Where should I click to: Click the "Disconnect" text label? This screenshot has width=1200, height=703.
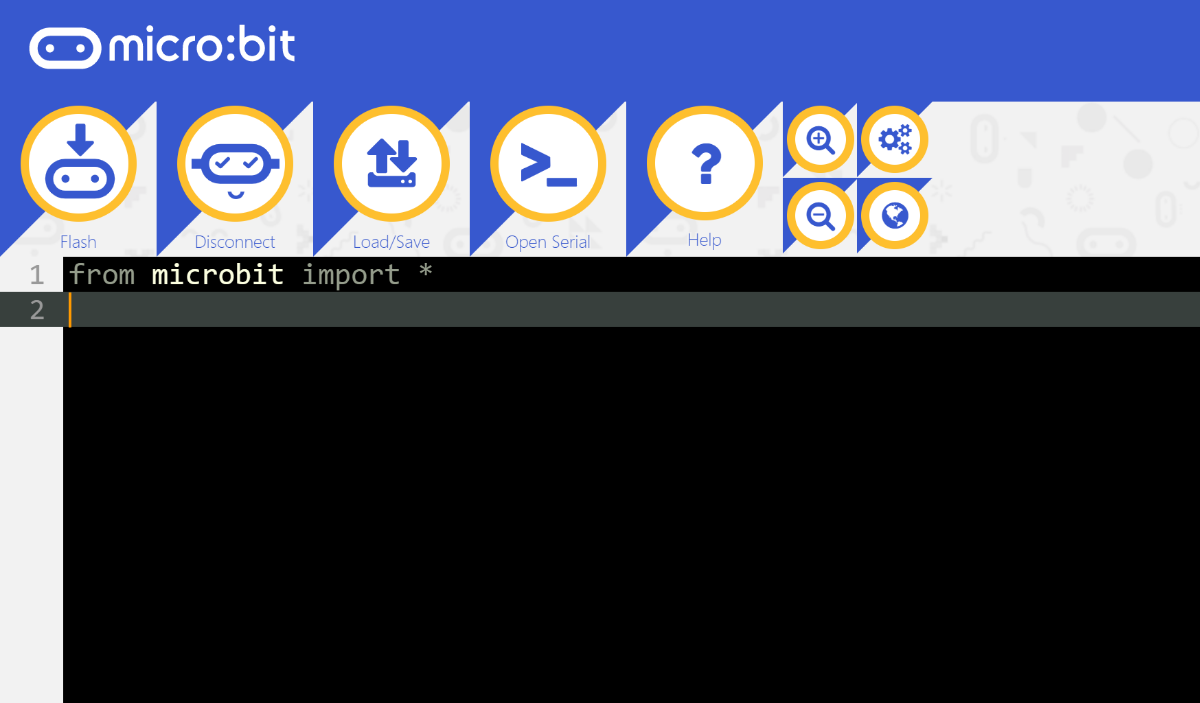tap(235, 242)
